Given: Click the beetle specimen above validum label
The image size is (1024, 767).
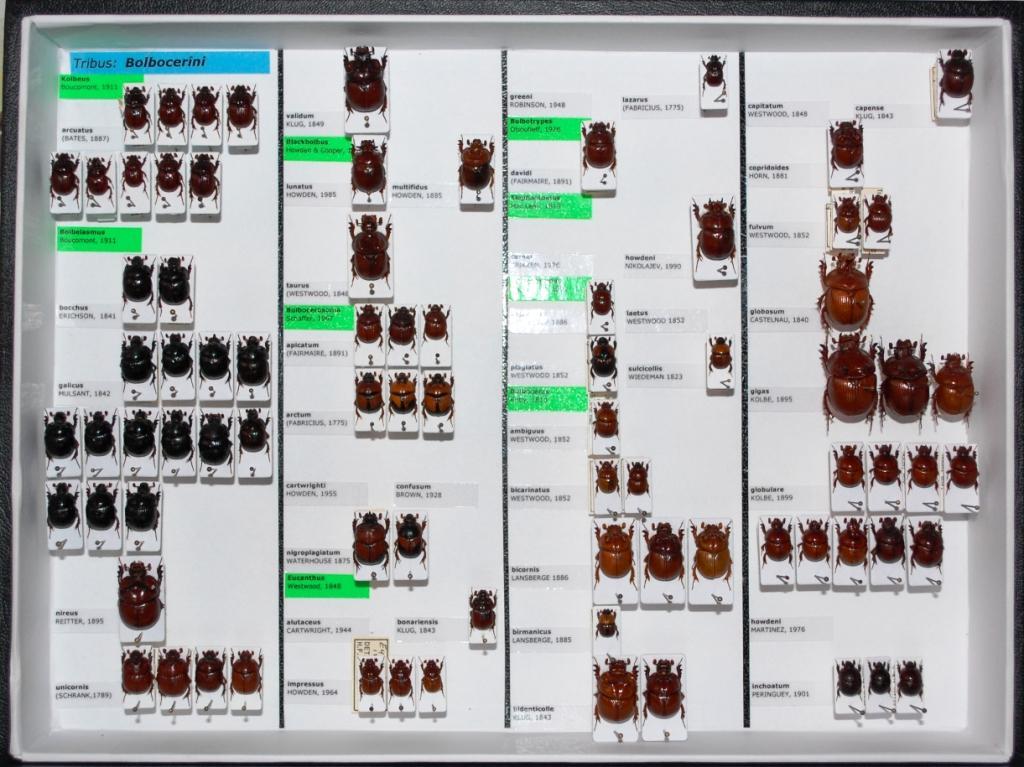Looking at the screenshot, I should 366,82.
